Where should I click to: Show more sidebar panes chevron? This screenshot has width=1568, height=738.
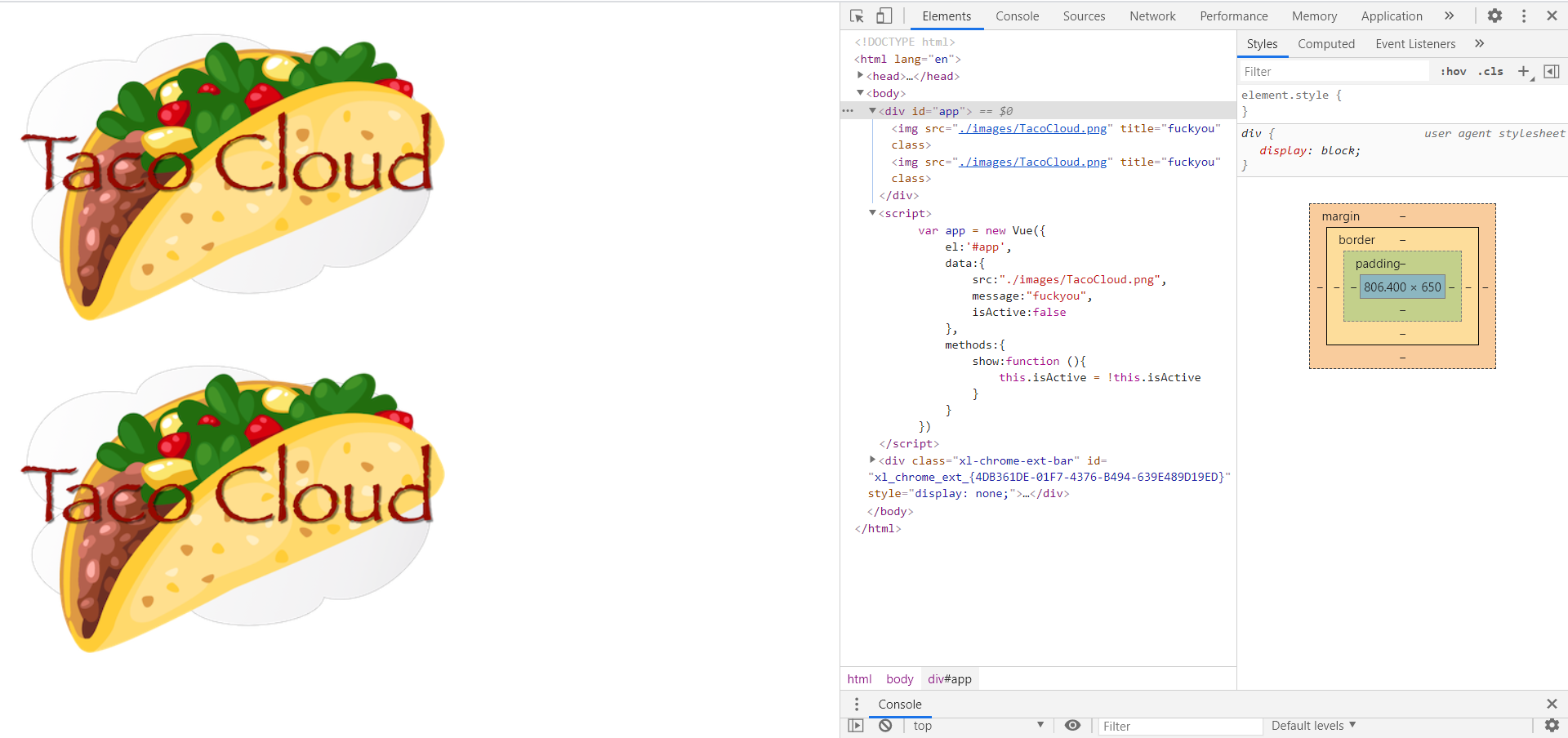click(x=1480, y=43)
